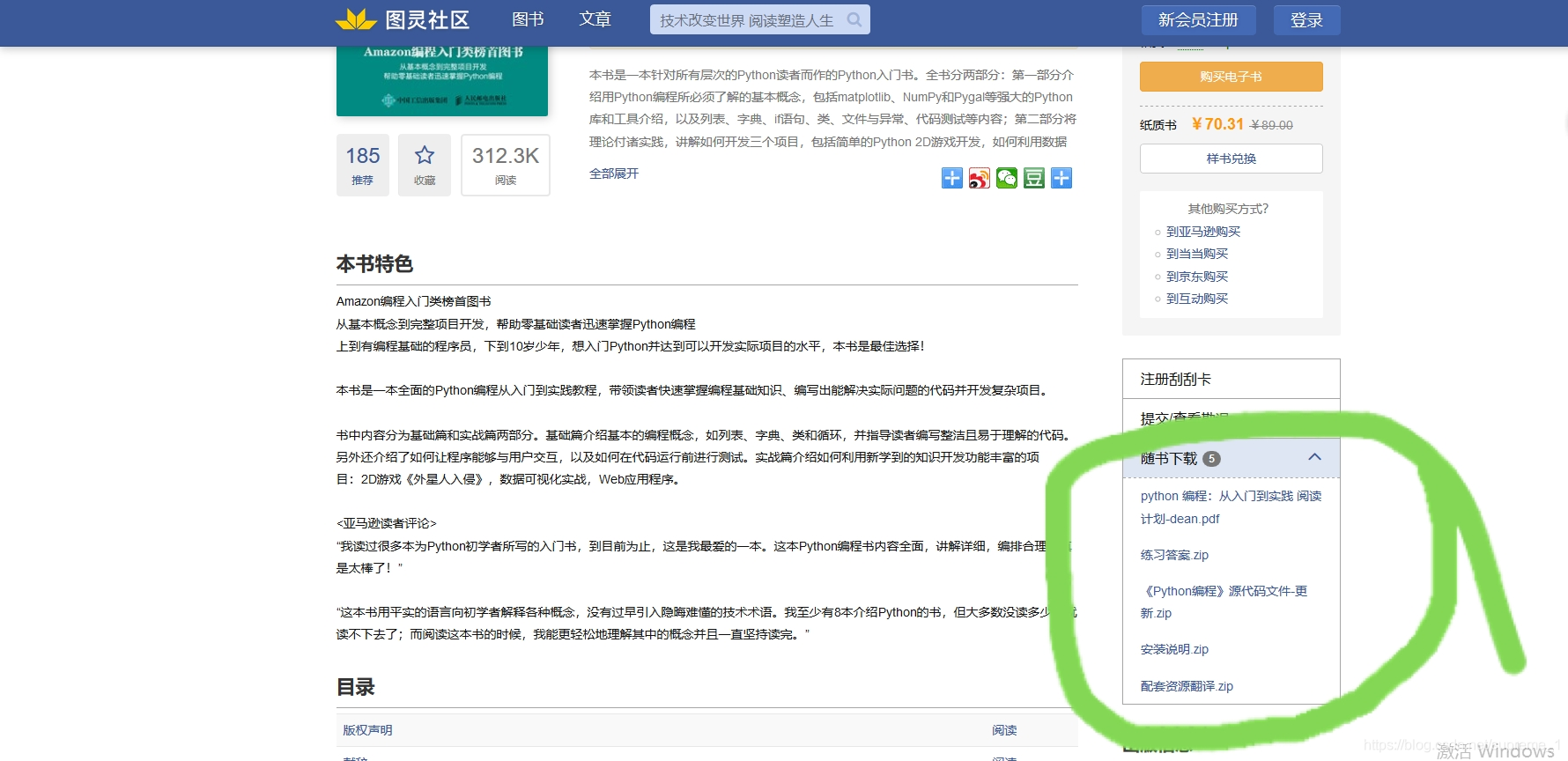This screenshot has height=761, width=1568.
Task: Download 练习答案.zip
Action: point(1174,555)
